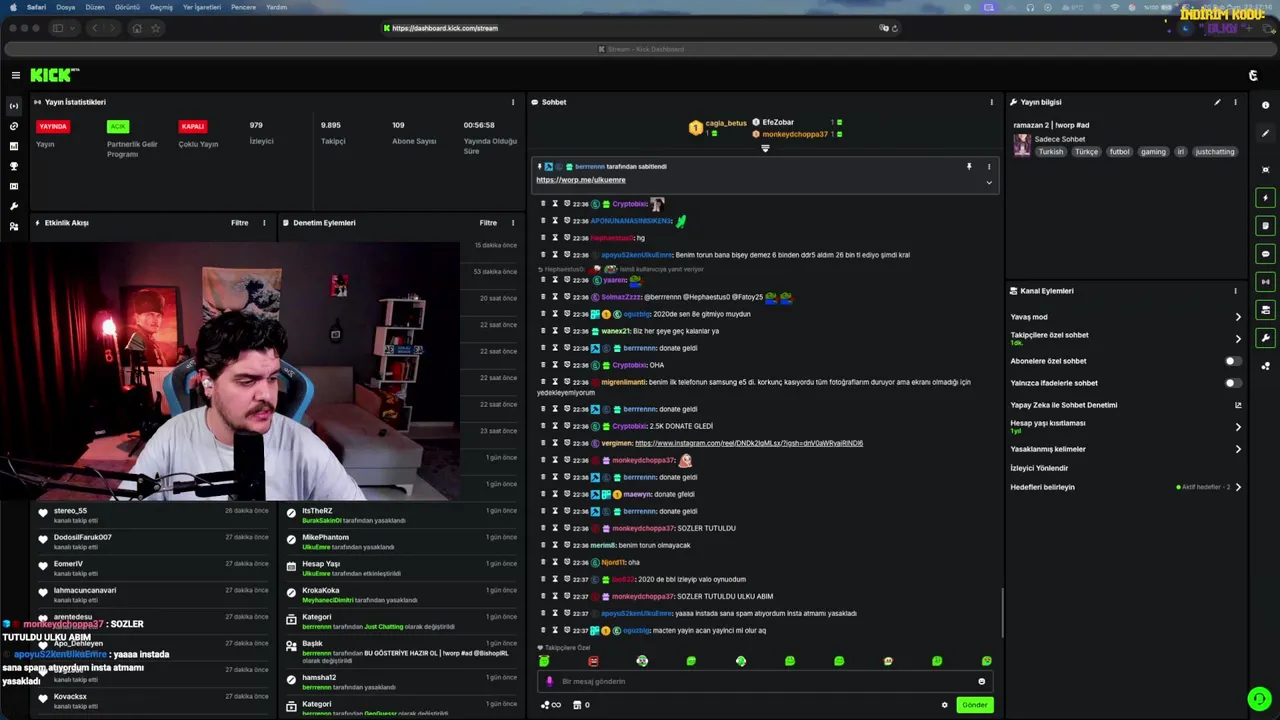The height and width of the screenshot is (720, 1280).
Task: Open the analytics chart icon in the sidebar
Action: (x=14, y=146)
